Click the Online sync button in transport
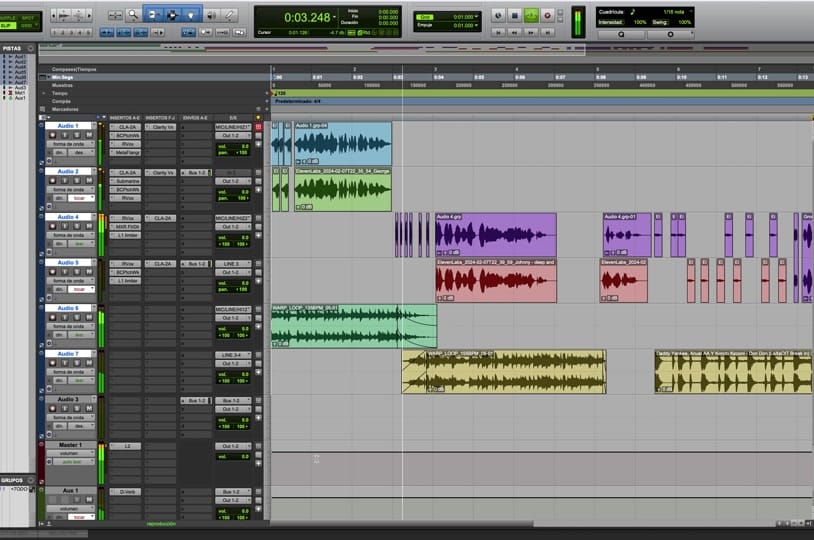The image size is (814, 540). pos(498,16)
